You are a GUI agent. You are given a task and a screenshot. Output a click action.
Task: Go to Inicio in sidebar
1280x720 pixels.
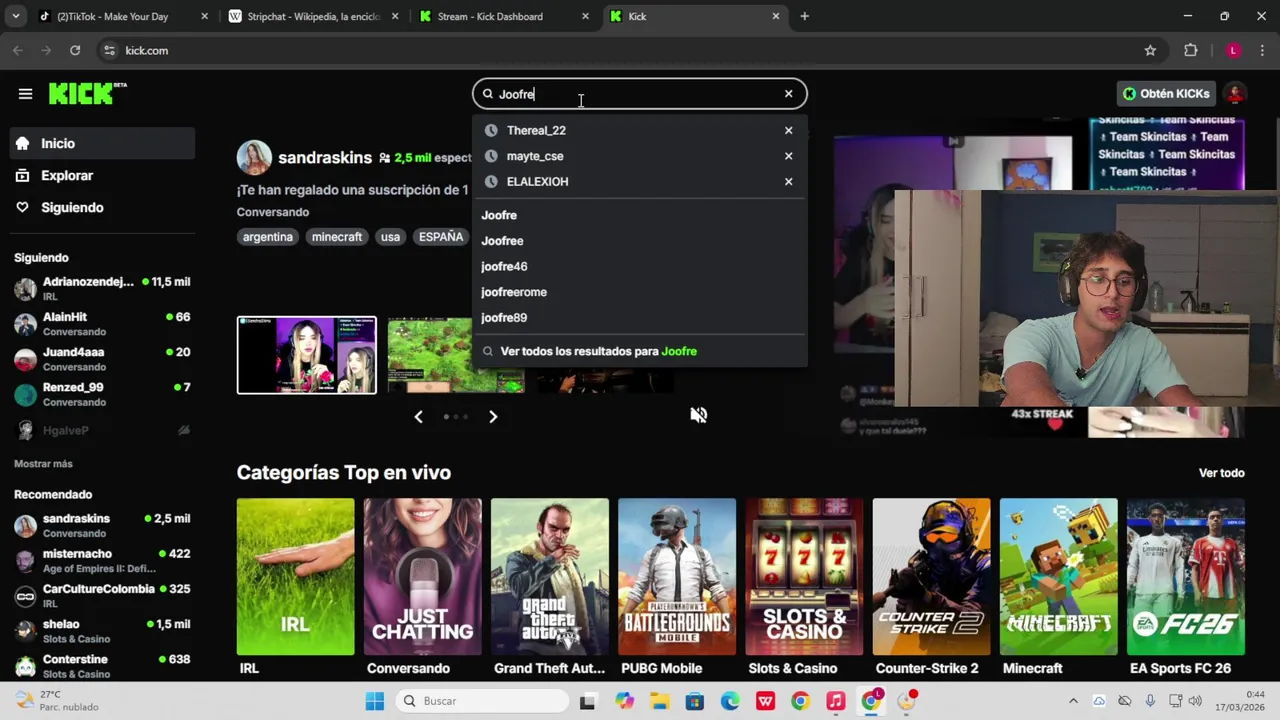point(103,143)
